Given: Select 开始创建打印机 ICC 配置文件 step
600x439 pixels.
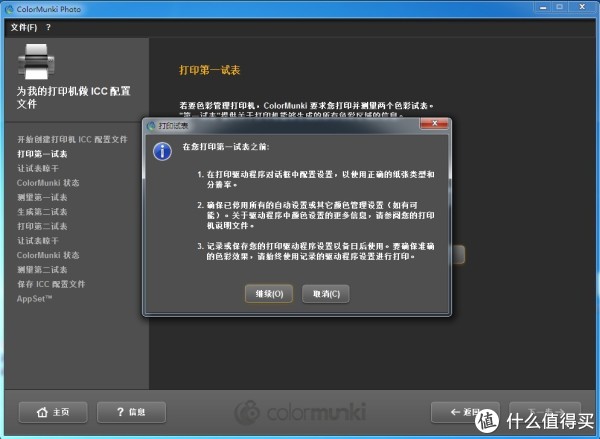Looking at the screenshot, I should 72,139.
